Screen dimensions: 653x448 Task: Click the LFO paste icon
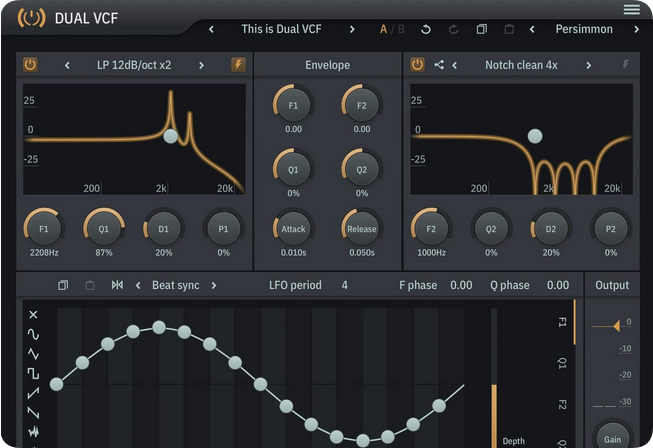[90, 285]
